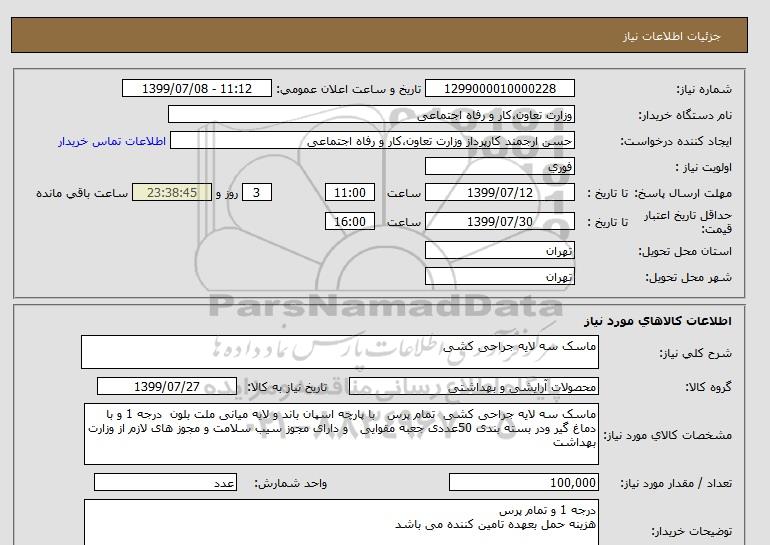This screenshot has width=770, height=545.
Task: Click the label حداقل تاریخ اعتبار قیمت
Action: [x=688, y=222]
